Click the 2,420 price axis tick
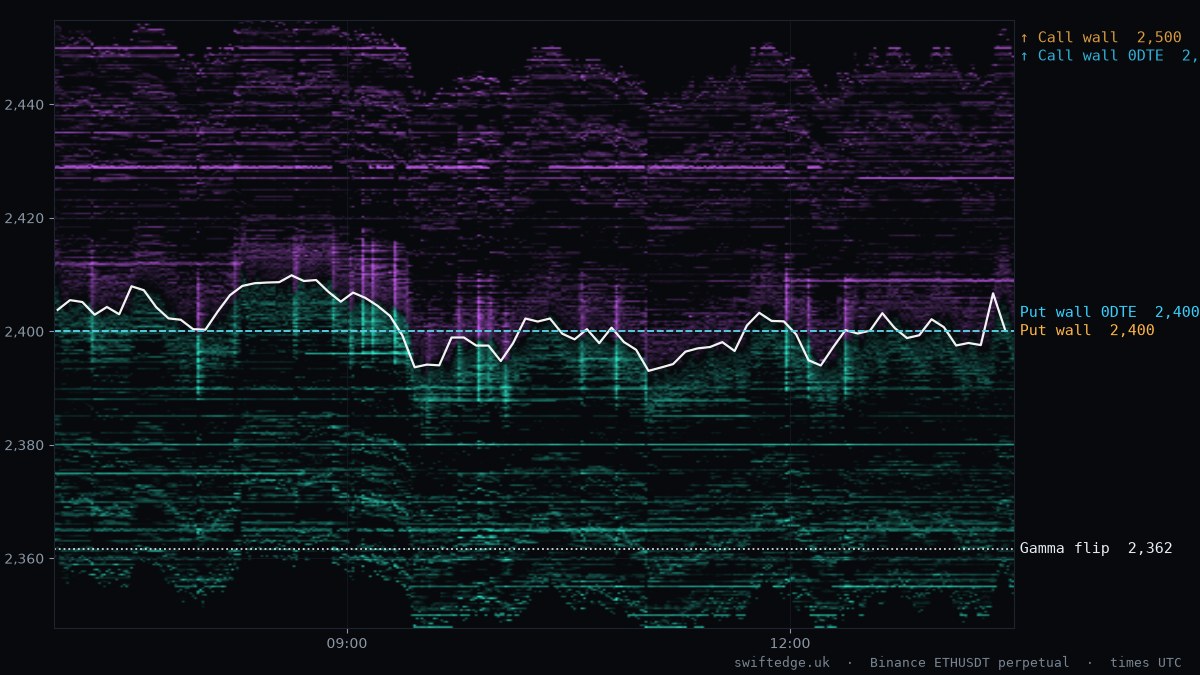The image size is (1200, 675). click(24, 217)
